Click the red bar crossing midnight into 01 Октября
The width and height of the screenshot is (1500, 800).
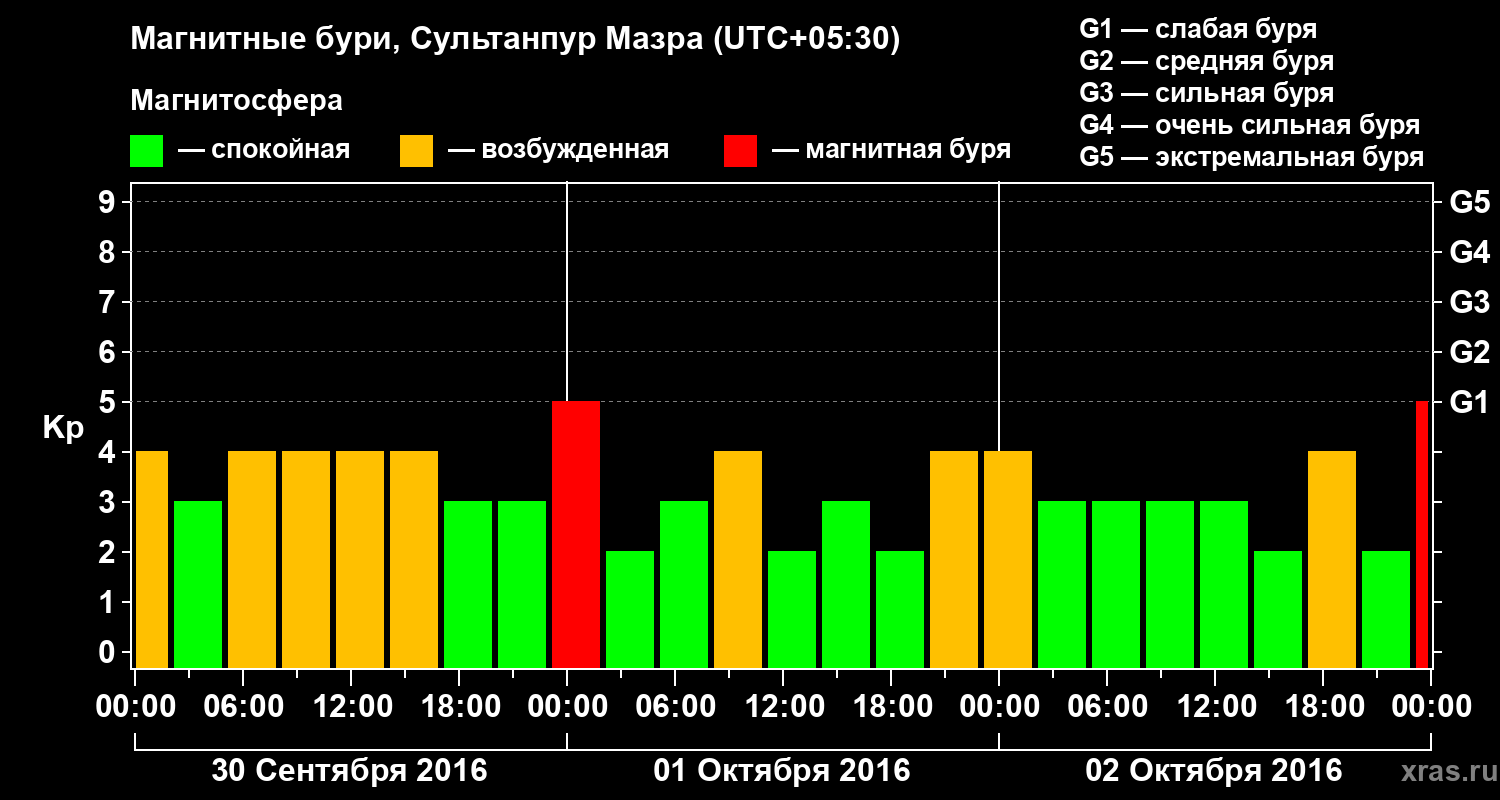[x=576, y=534]
